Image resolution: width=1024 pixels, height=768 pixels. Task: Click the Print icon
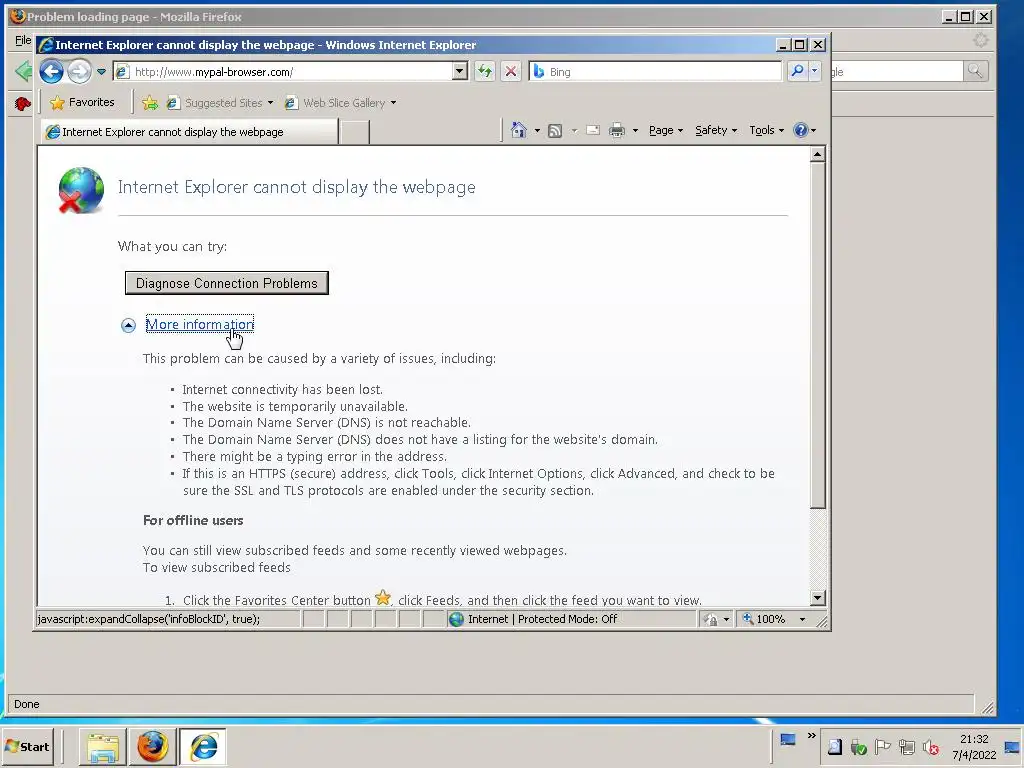616,131
